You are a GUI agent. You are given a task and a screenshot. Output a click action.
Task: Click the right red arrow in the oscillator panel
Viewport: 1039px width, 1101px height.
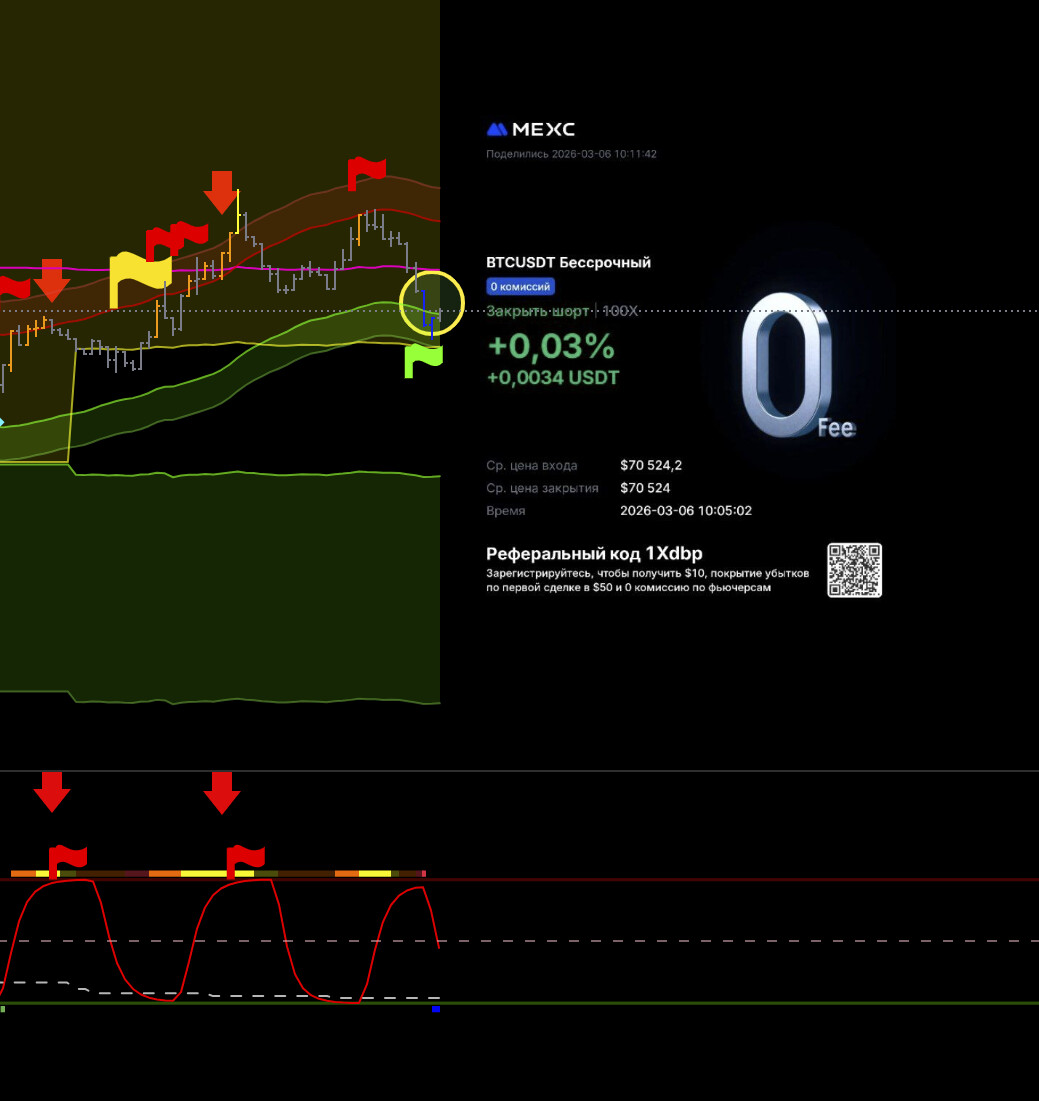221,791
